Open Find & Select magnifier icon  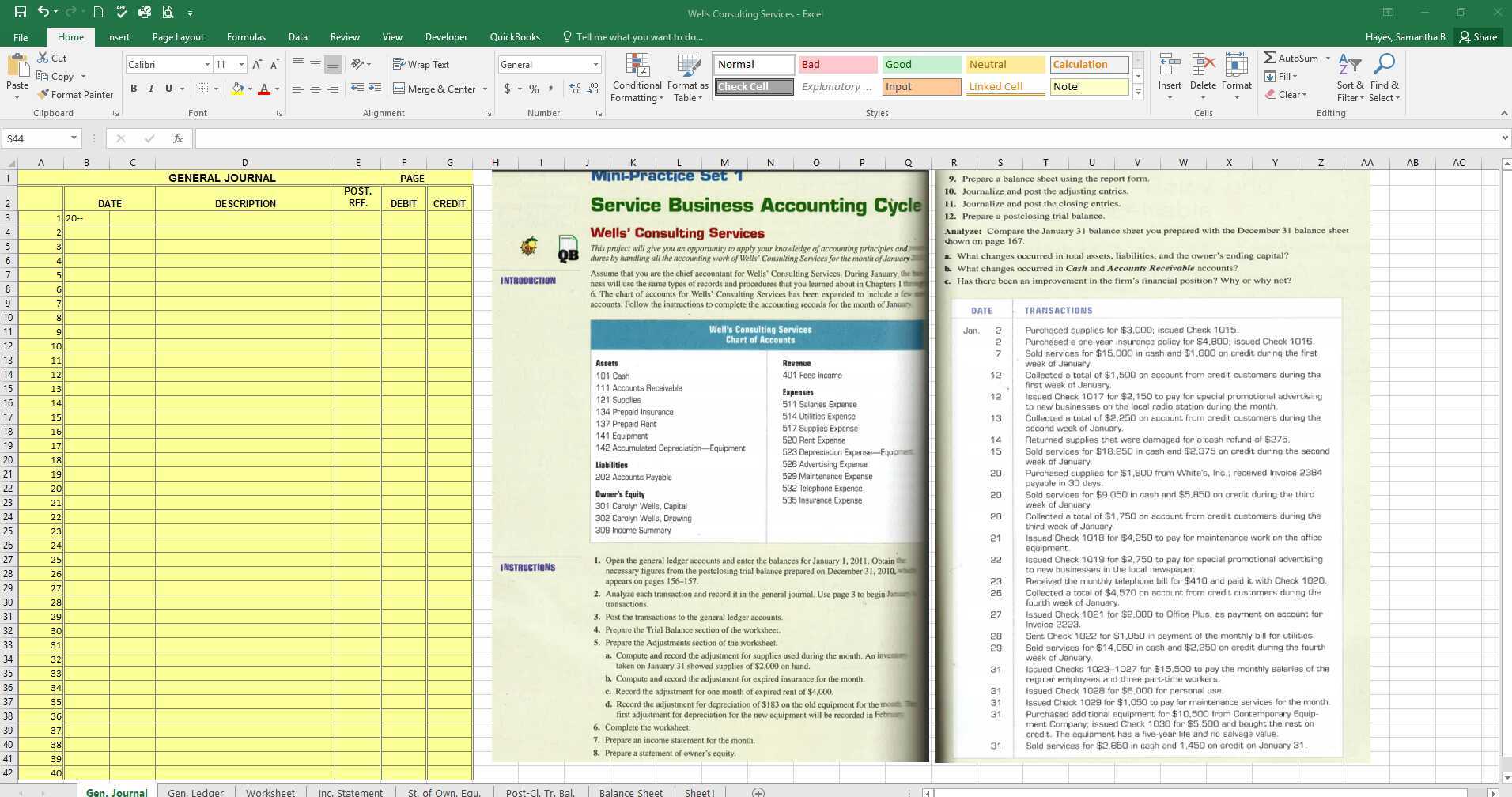1384,65
